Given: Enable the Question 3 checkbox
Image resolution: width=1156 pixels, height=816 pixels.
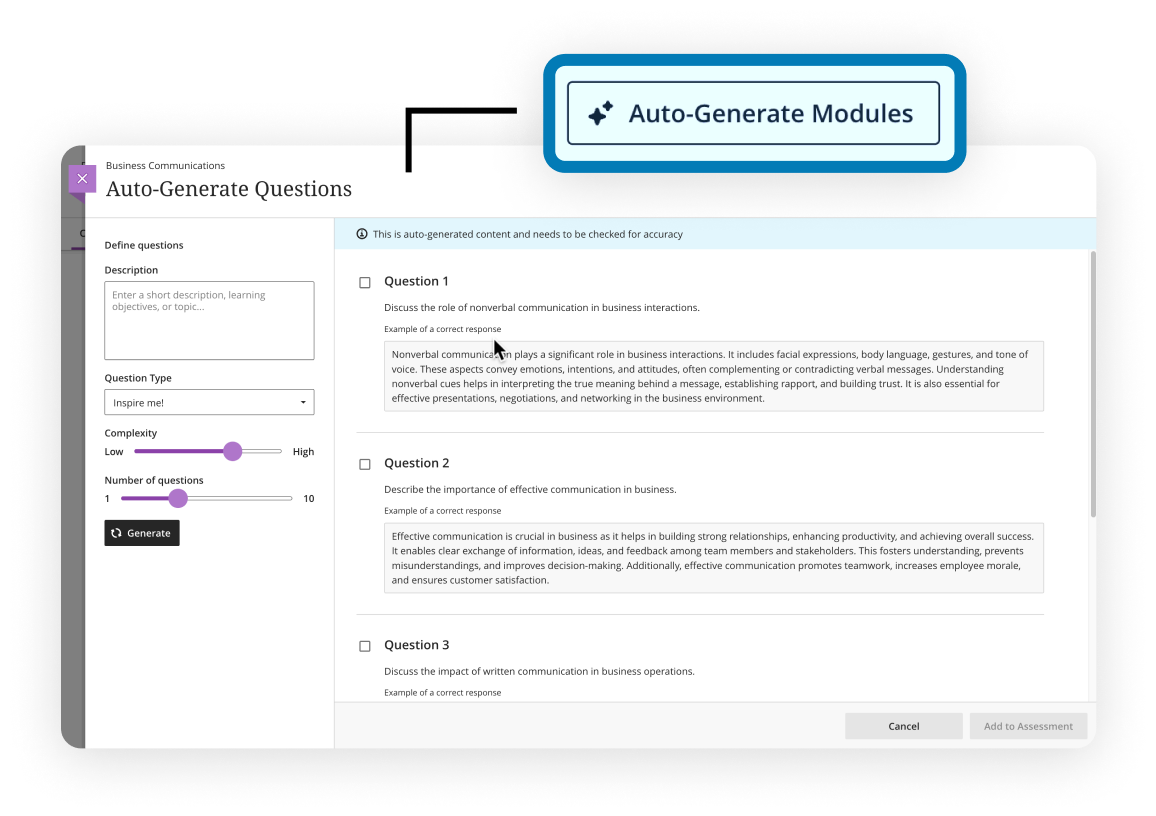Looking at the screenshot, I should point(365,647).
